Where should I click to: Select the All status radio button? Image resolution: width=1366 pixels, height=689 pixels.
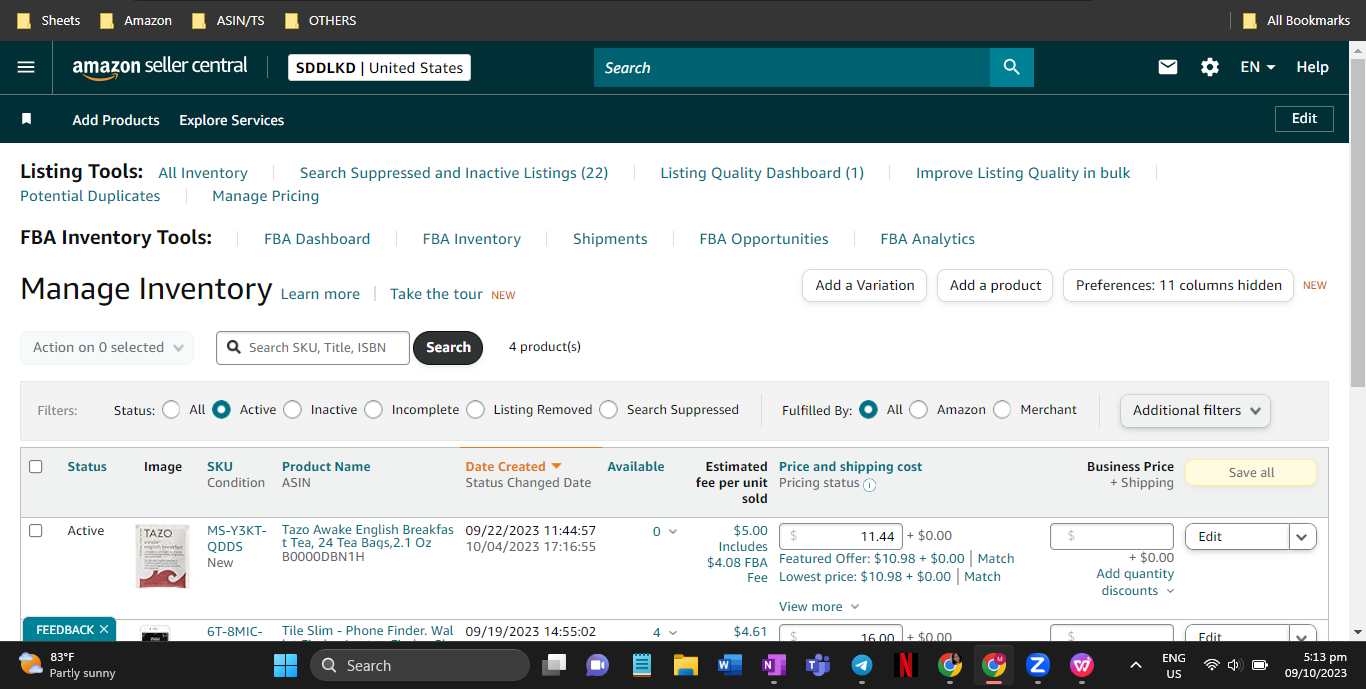pos(171,409)
